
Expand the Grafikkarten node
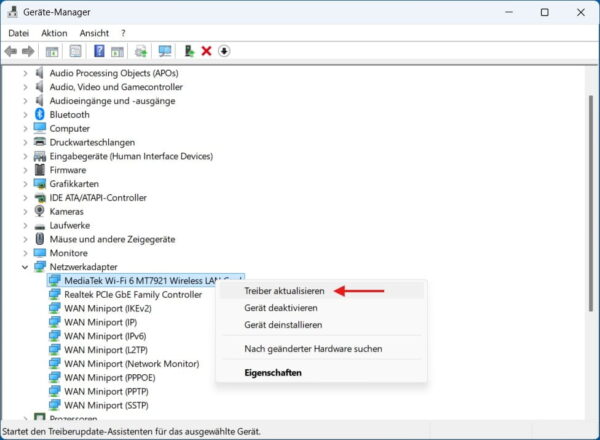25,184
